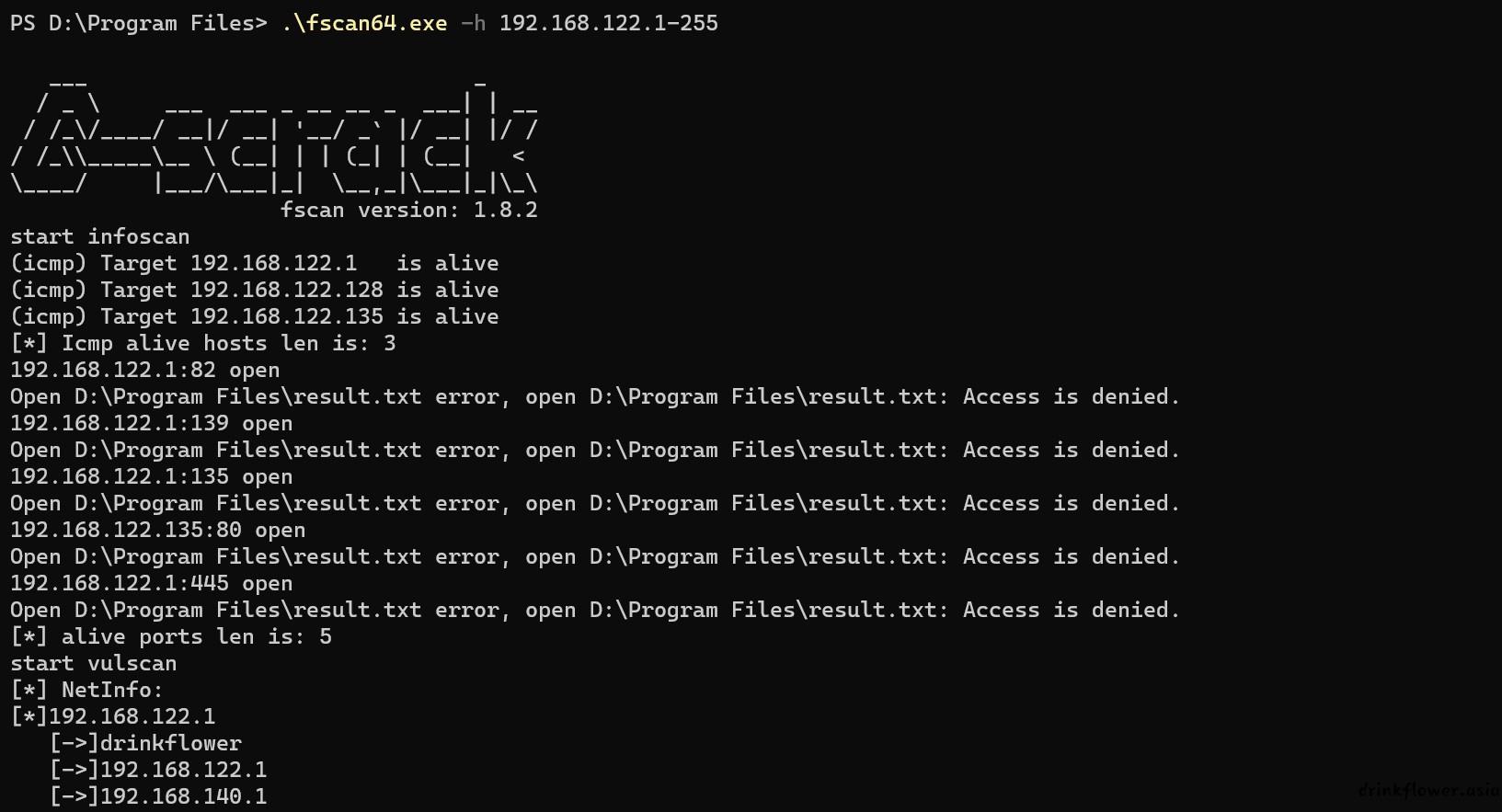Click target 192.168.122.135 is alive line

(x=255, y=316)
